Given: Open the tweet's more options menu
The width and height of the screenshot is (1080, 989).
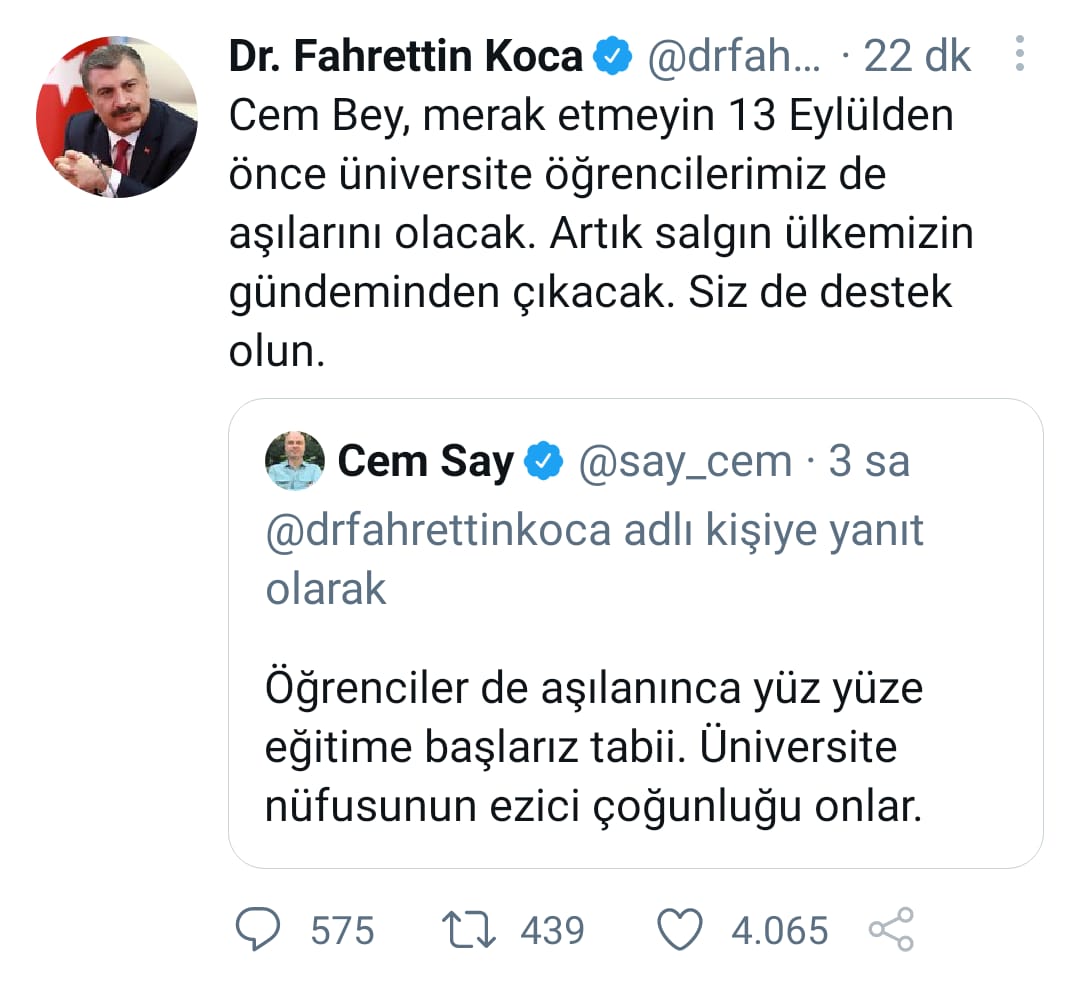Looking at the screenshot, I should (1021, 55).
